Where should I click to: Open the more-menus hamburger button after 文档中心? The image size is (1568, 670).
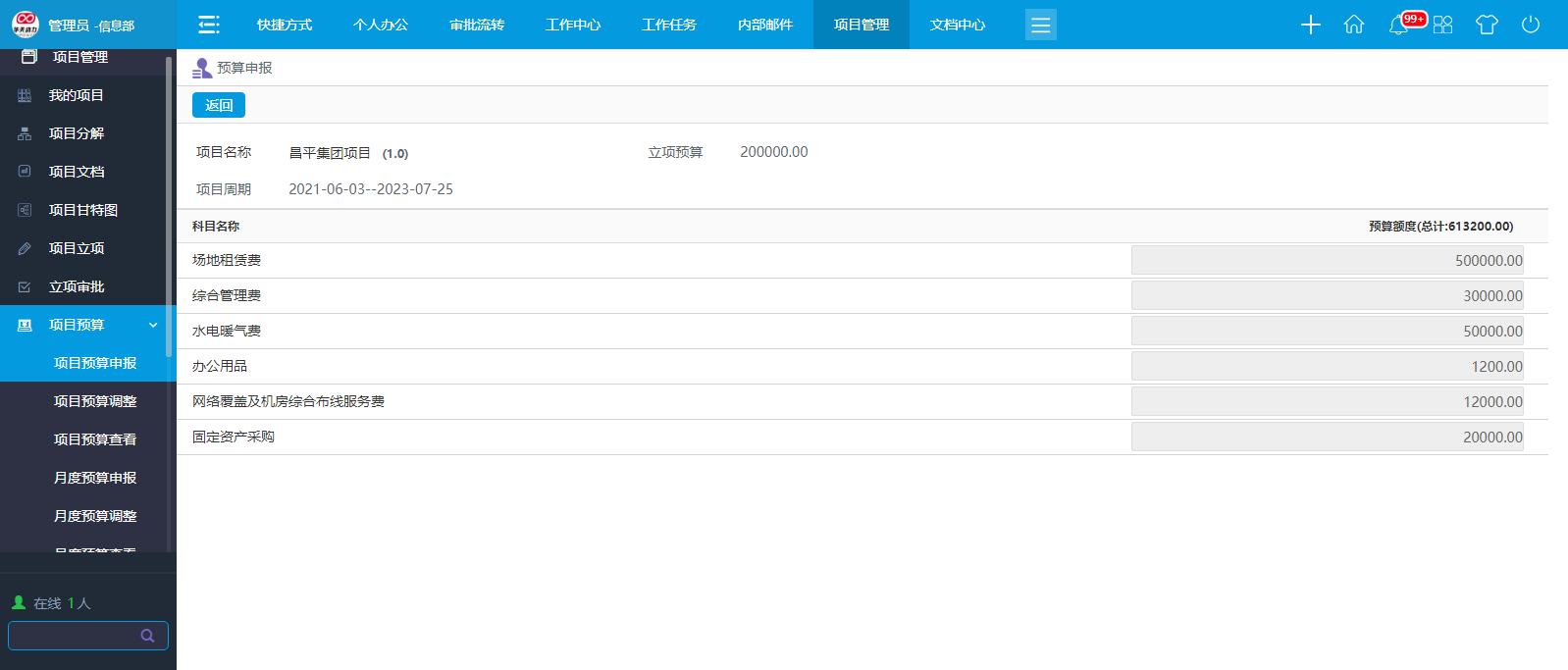tap(1040, 25)
